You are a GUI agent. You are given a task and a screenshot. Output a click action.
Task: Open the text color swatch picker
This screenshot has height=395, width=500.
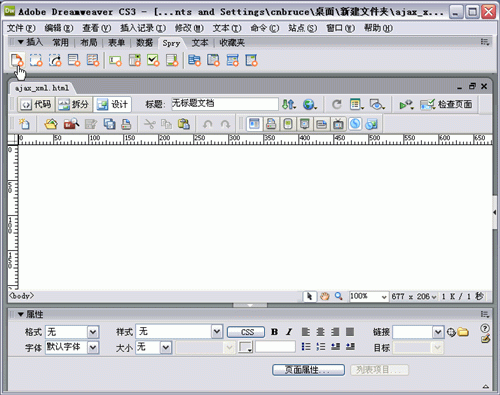(245, 347)
